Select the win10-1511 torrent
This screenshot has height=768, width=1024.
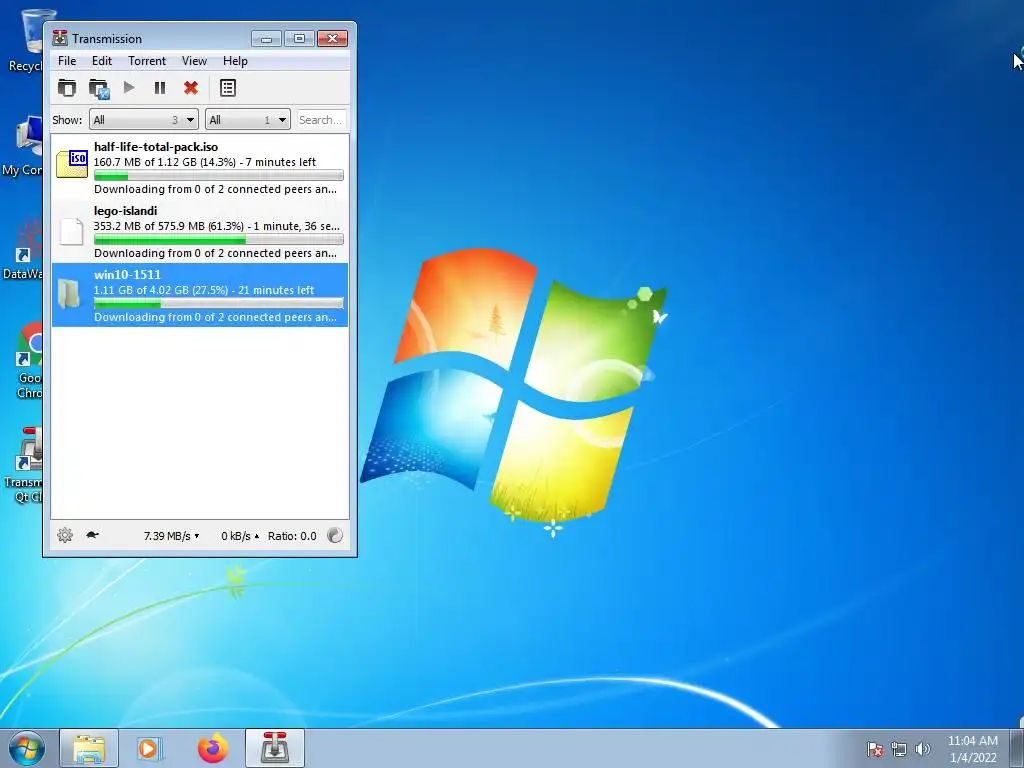[200, 295]
